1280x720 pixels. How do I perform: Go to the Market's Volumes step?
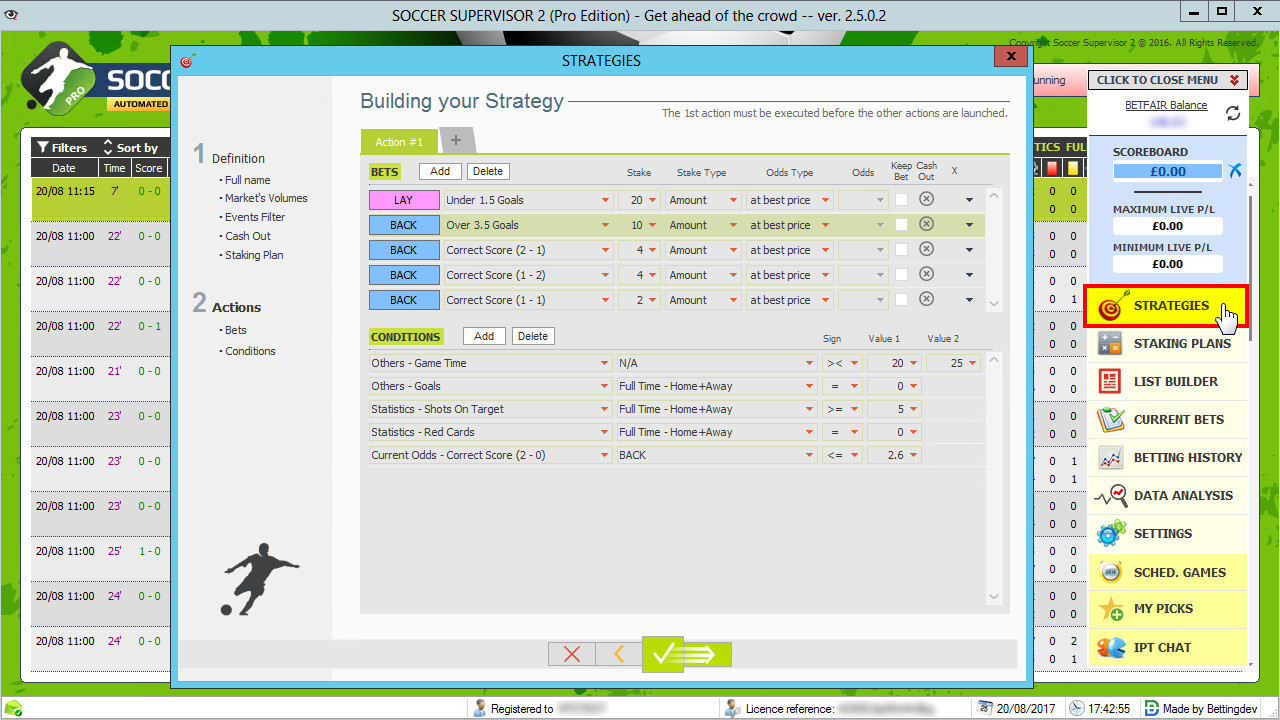[x=266, y=198]
